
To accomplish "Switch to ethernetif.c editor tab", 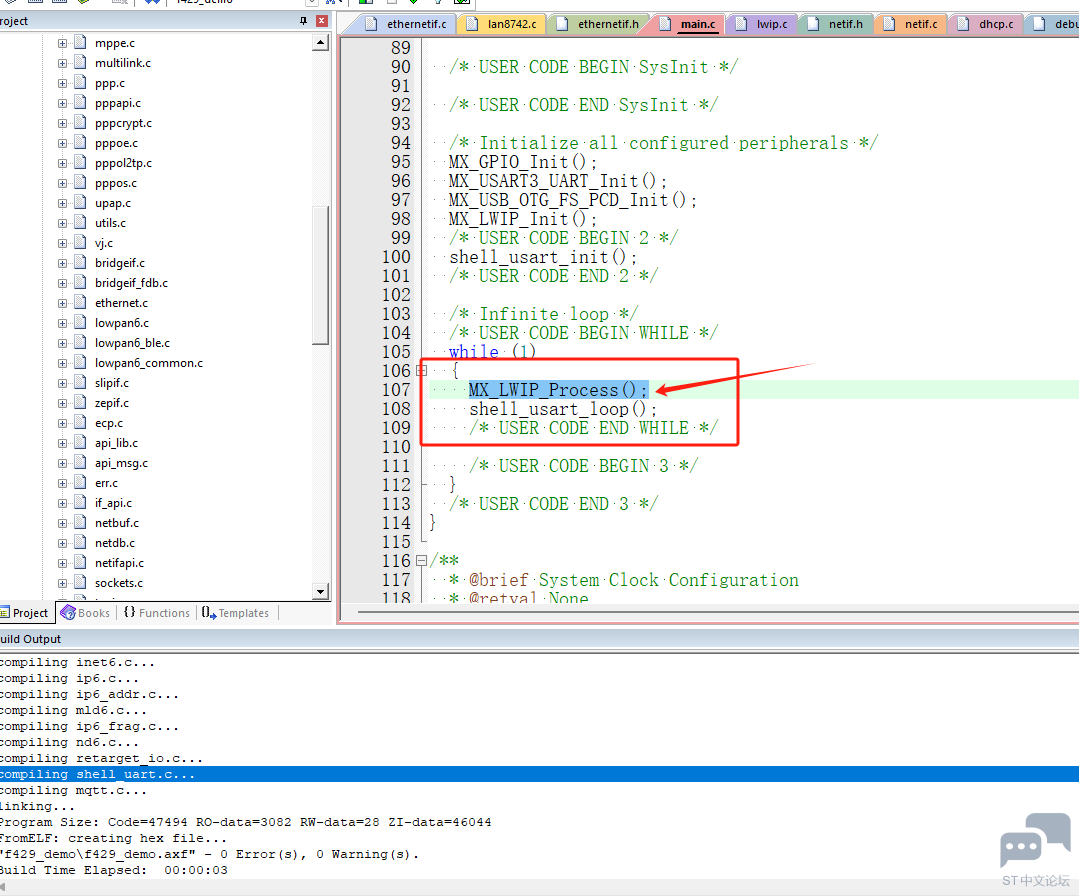I will click(407, 24).
